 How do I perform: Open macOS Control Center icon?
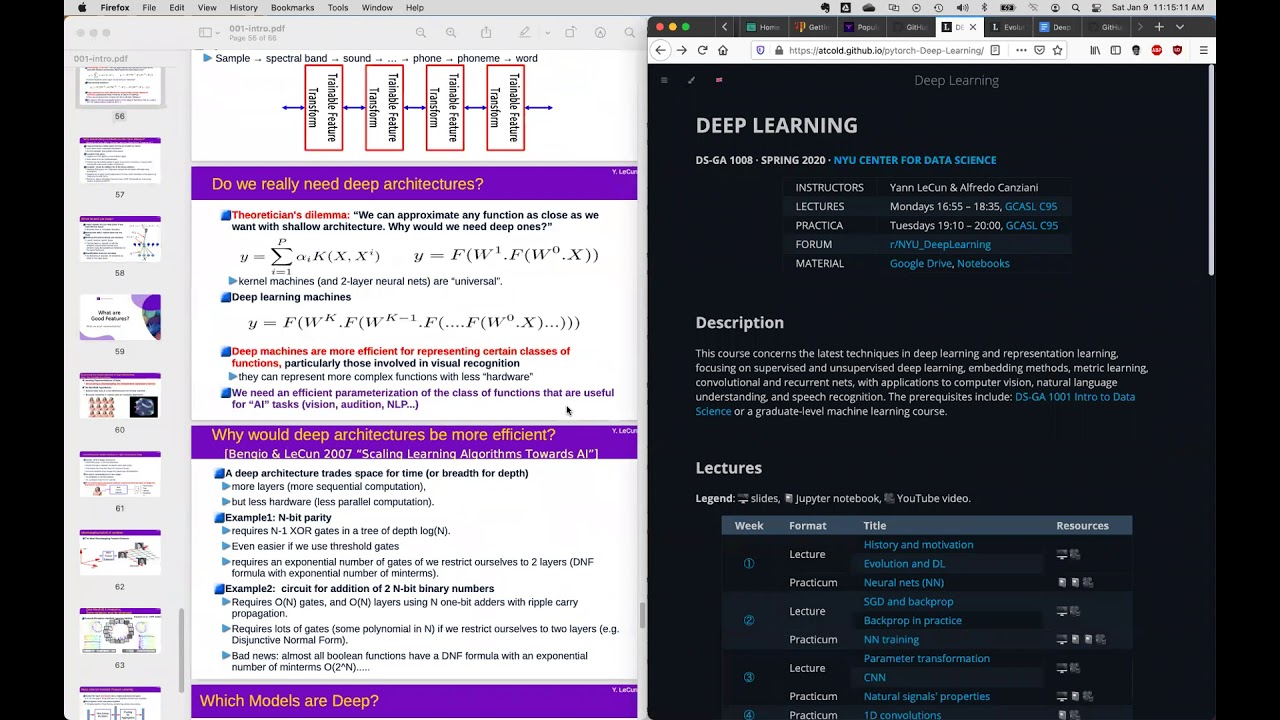1096,7
